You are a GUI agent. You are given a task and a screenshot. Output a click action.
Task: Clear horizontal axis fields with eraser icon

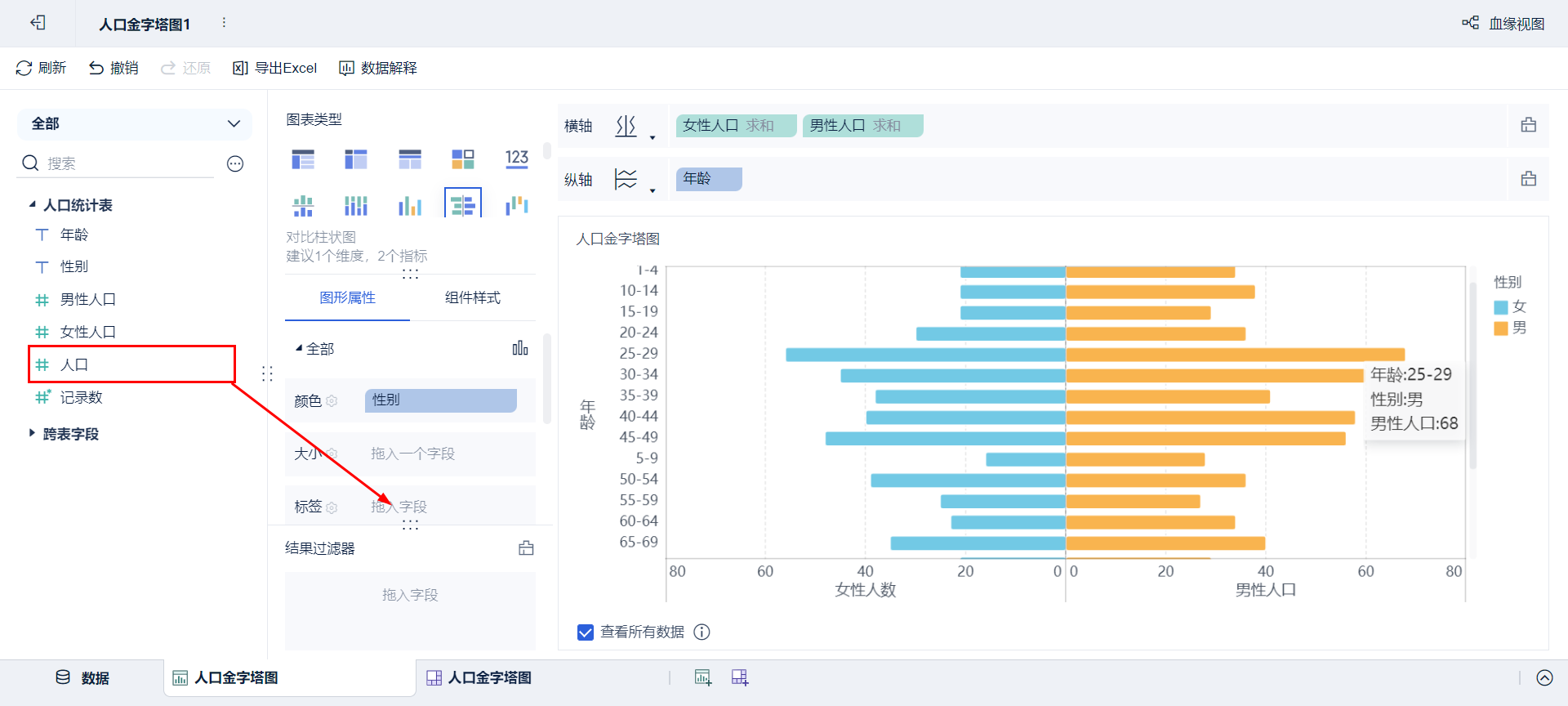tap(1528, 125)
